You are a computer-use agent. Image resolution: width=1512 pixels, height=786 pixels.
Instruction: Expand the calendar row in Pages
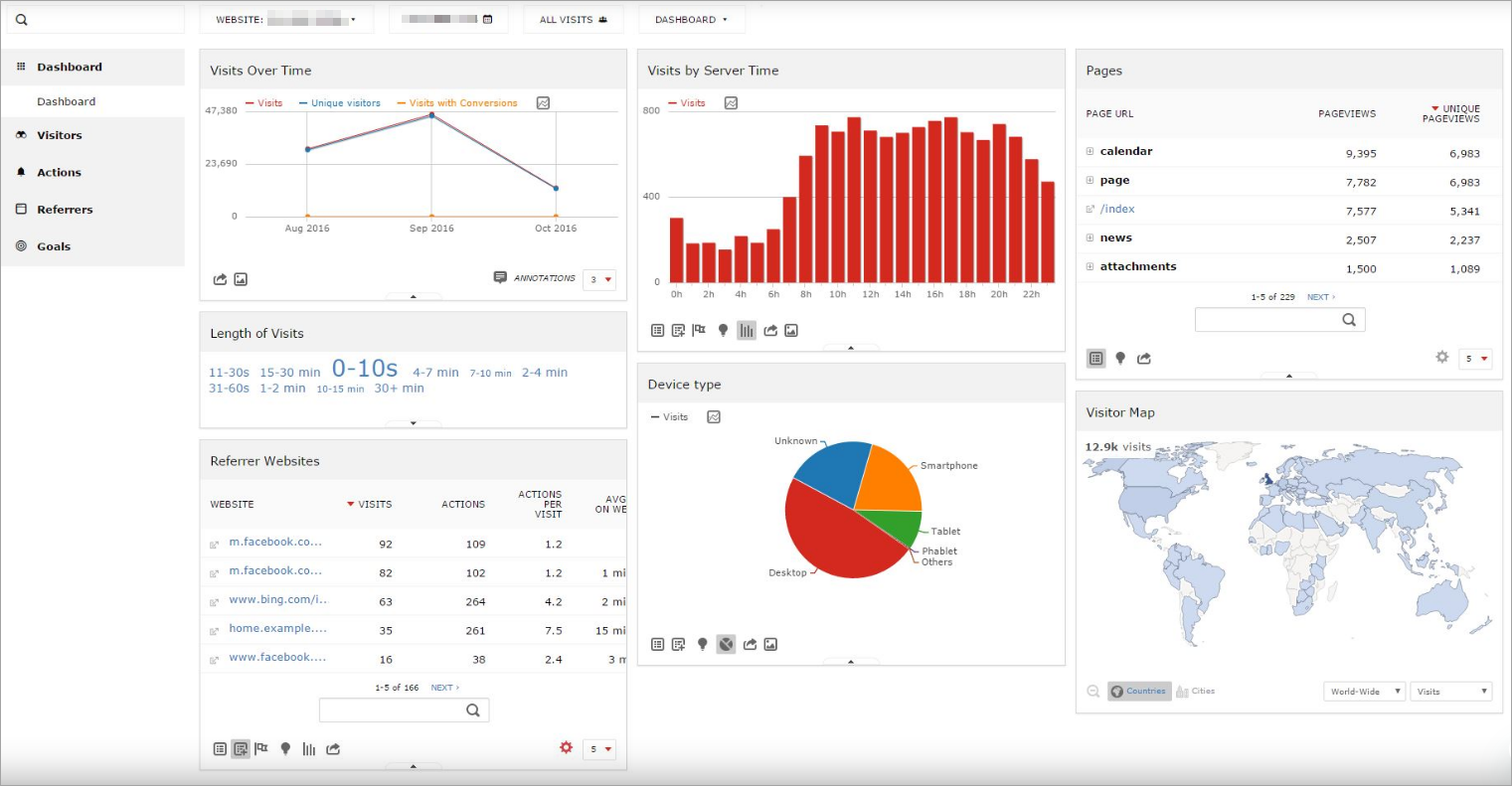(x=1091, y=152)
